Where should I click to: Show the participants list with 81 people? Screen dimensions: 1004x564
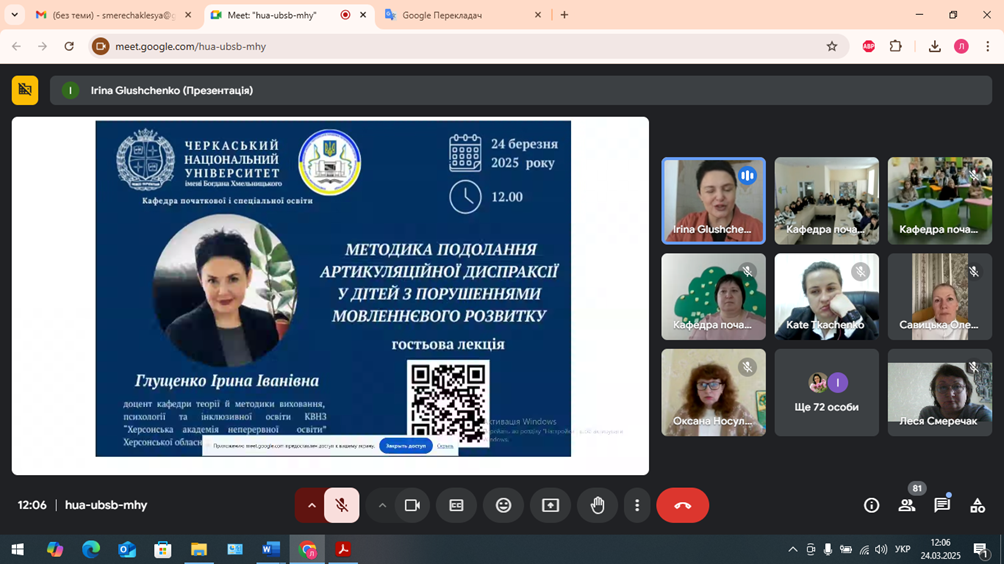(x=906, y=506)
